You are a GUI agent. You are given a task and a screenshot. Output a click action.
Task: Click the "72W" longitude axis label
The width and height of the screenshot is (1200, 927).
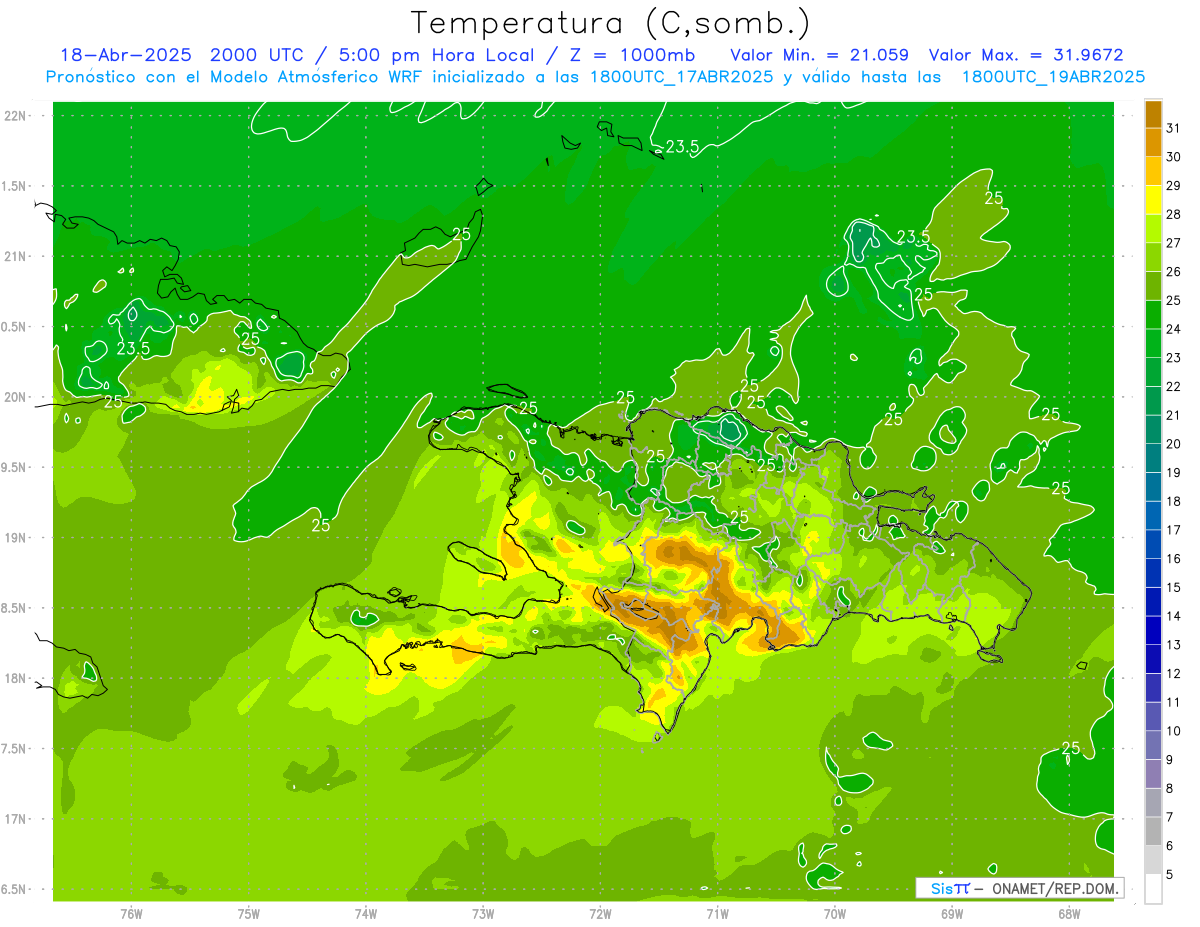pyautogui.click(x=600, y=913)
